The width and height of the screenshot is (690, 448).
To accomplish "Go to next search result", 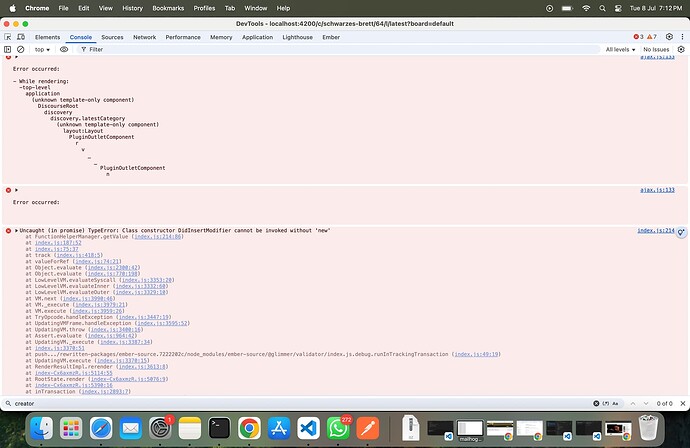I will [x=646, y=404].
